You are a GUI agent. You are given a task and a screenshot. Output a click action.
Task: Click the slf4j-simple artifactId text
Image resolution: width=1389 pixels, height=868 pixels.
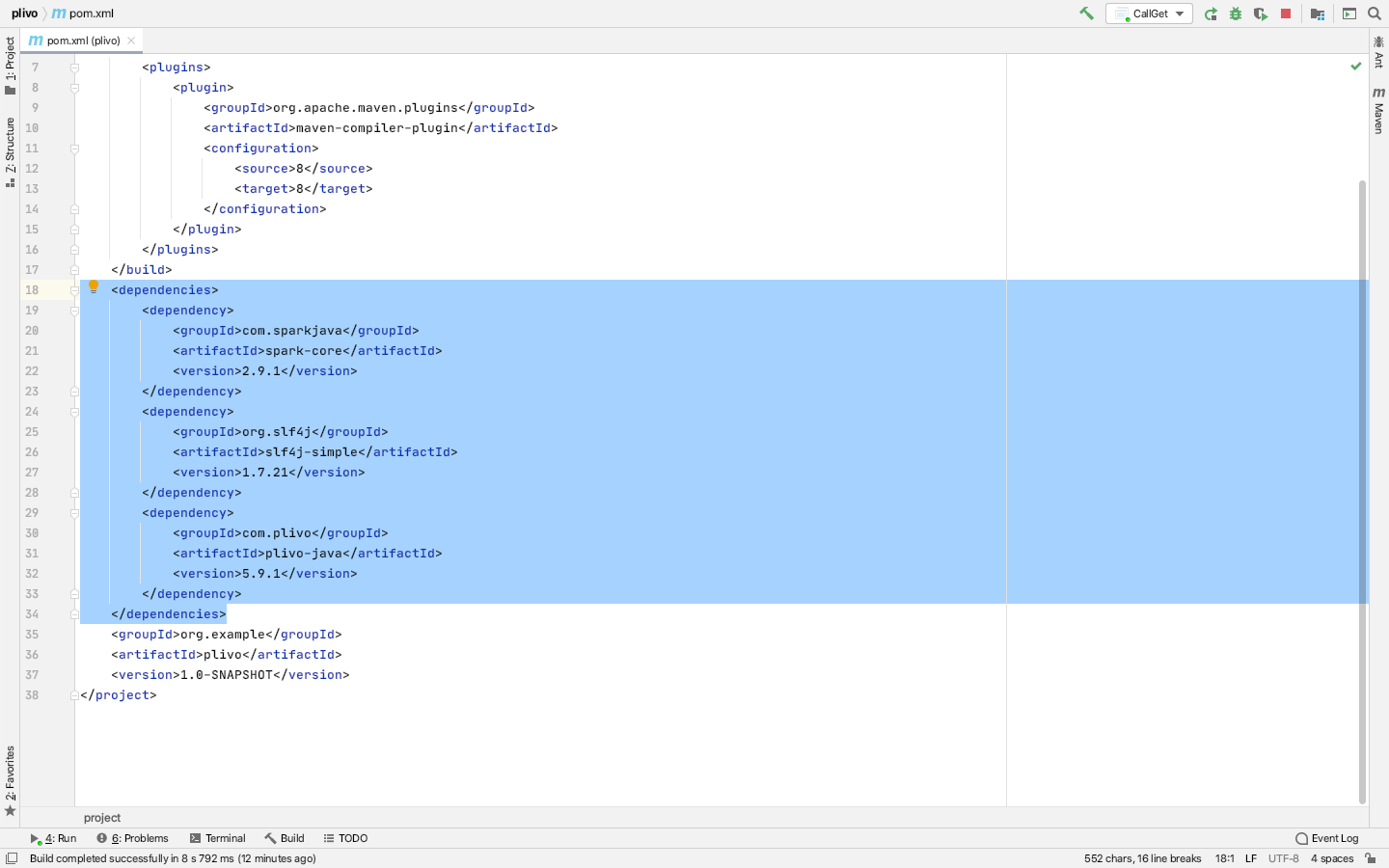[312, 452]
